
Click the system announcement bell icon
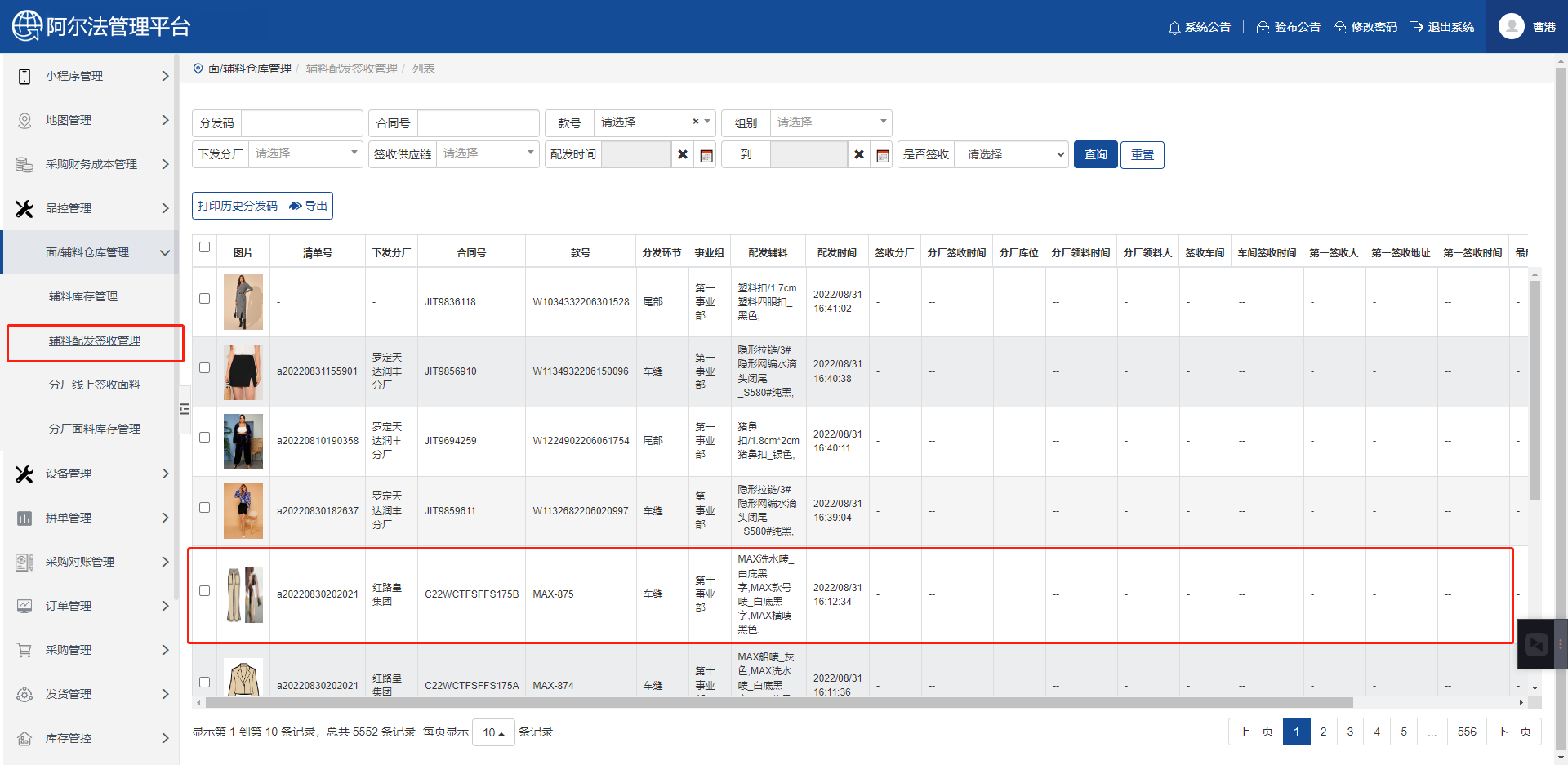coord(1174,28)
